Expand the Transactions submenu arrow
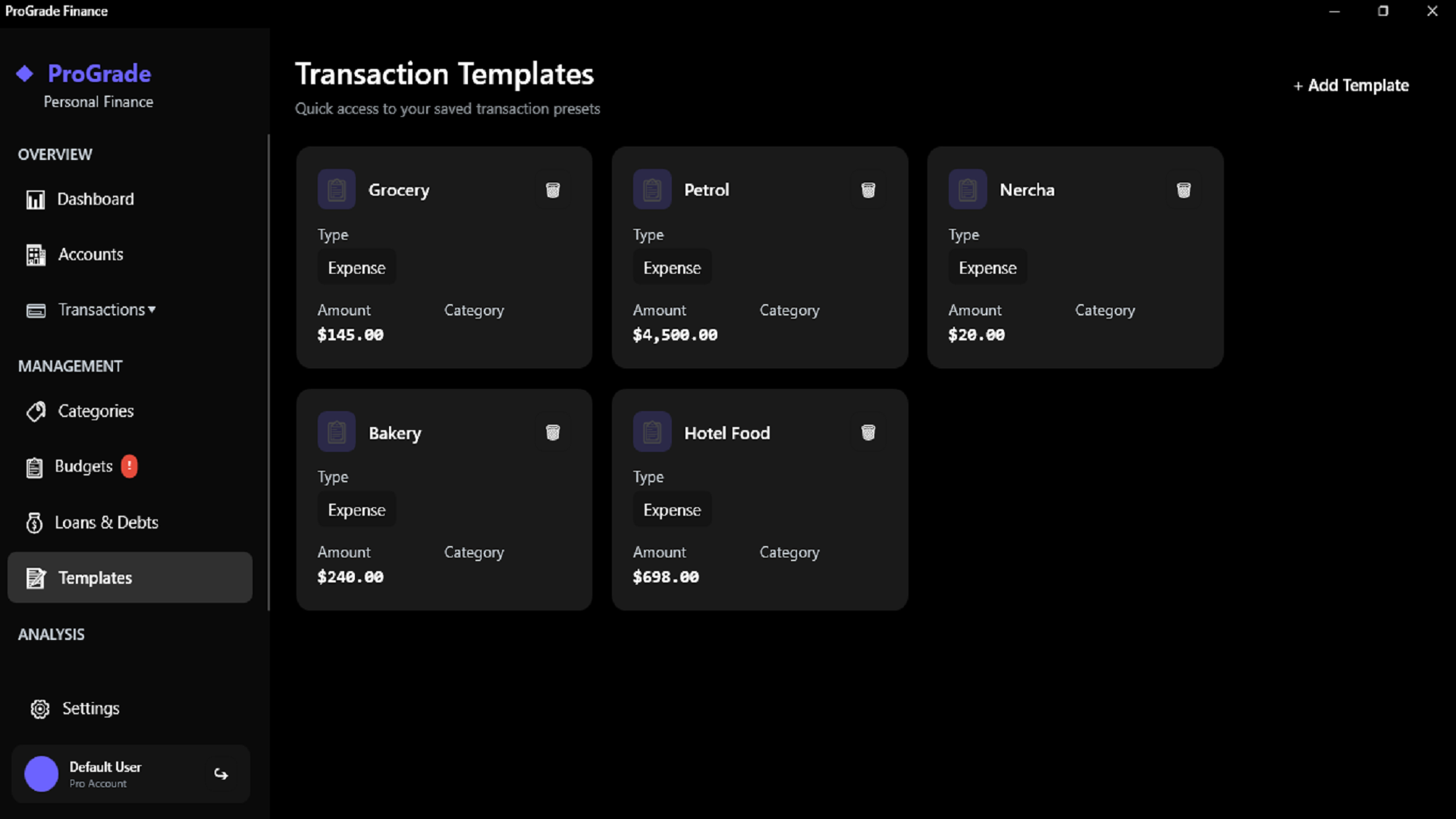Viewport: 1456px width, 819px height. 152,309
